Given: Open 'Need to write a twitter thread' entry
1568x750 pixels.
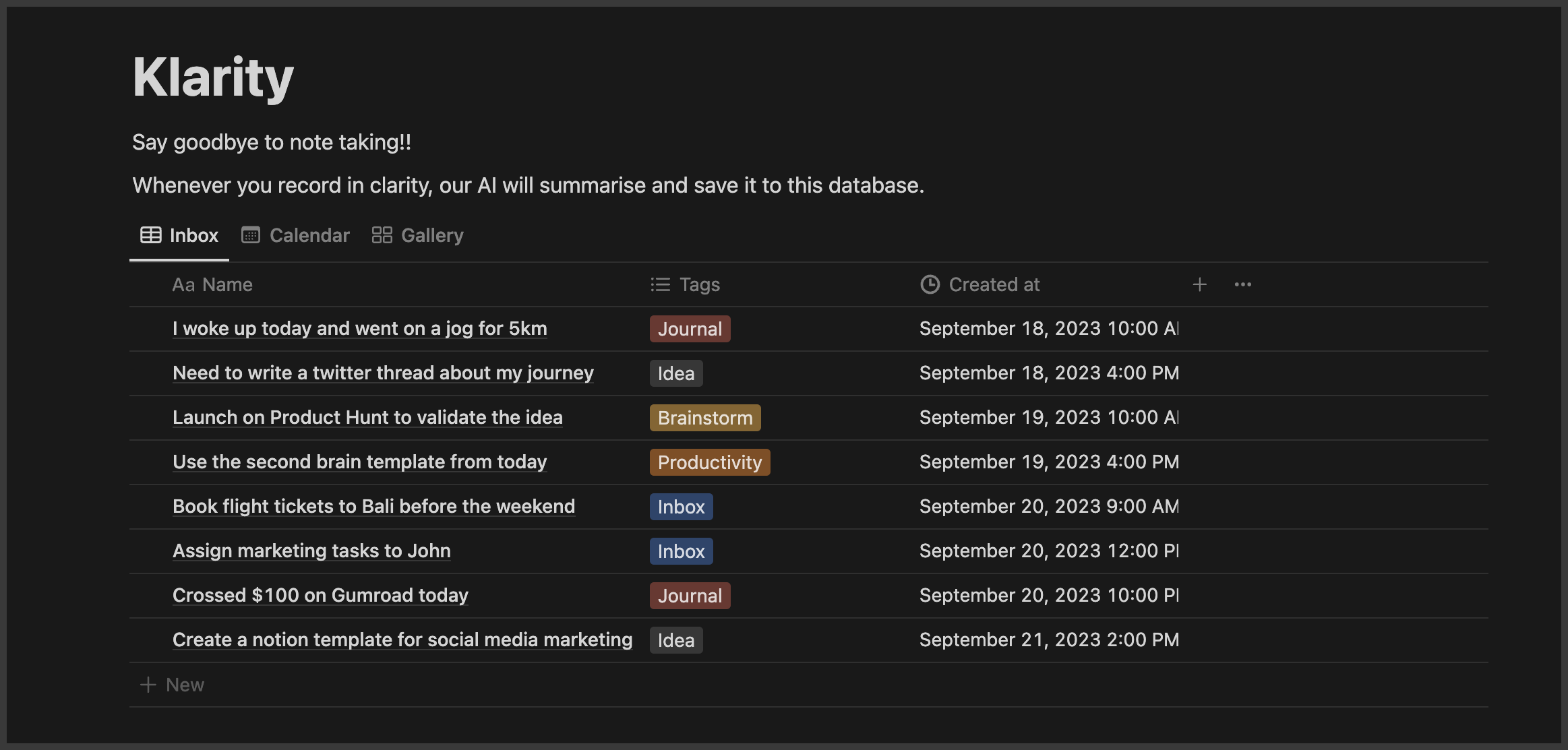Looking at the screenshot, I should tap(383, 373).
